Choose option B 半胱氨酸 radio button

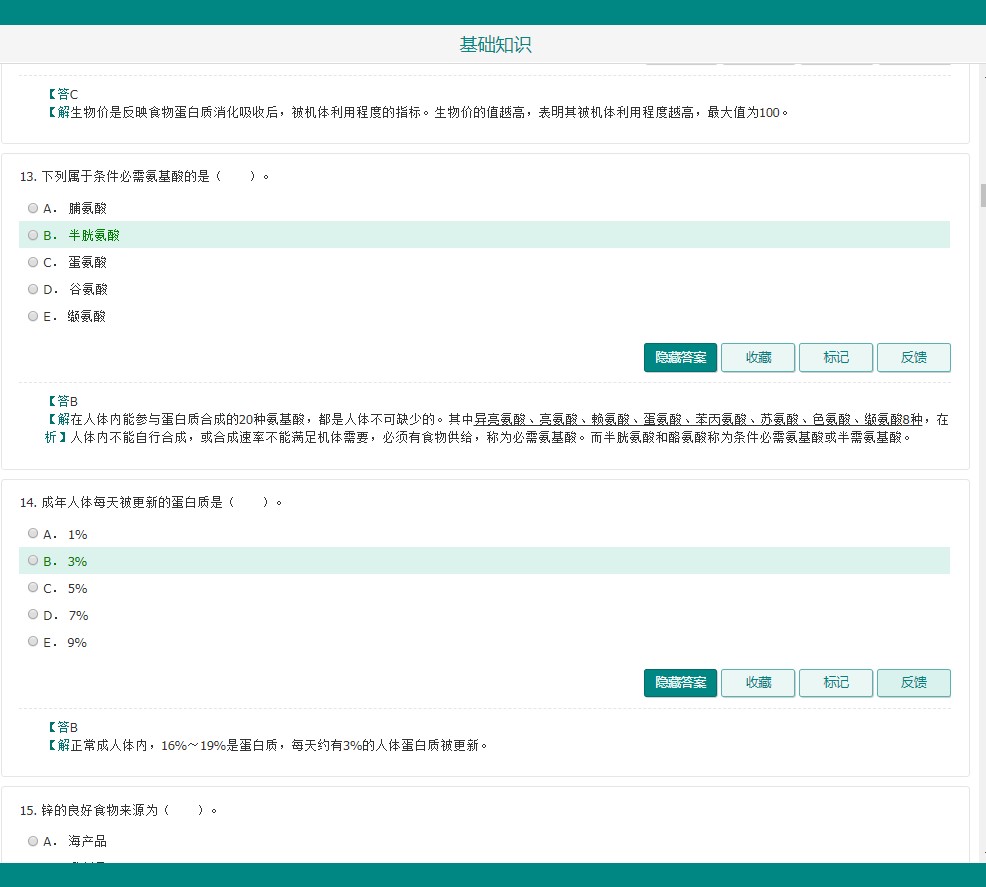[x=33, y=235]
